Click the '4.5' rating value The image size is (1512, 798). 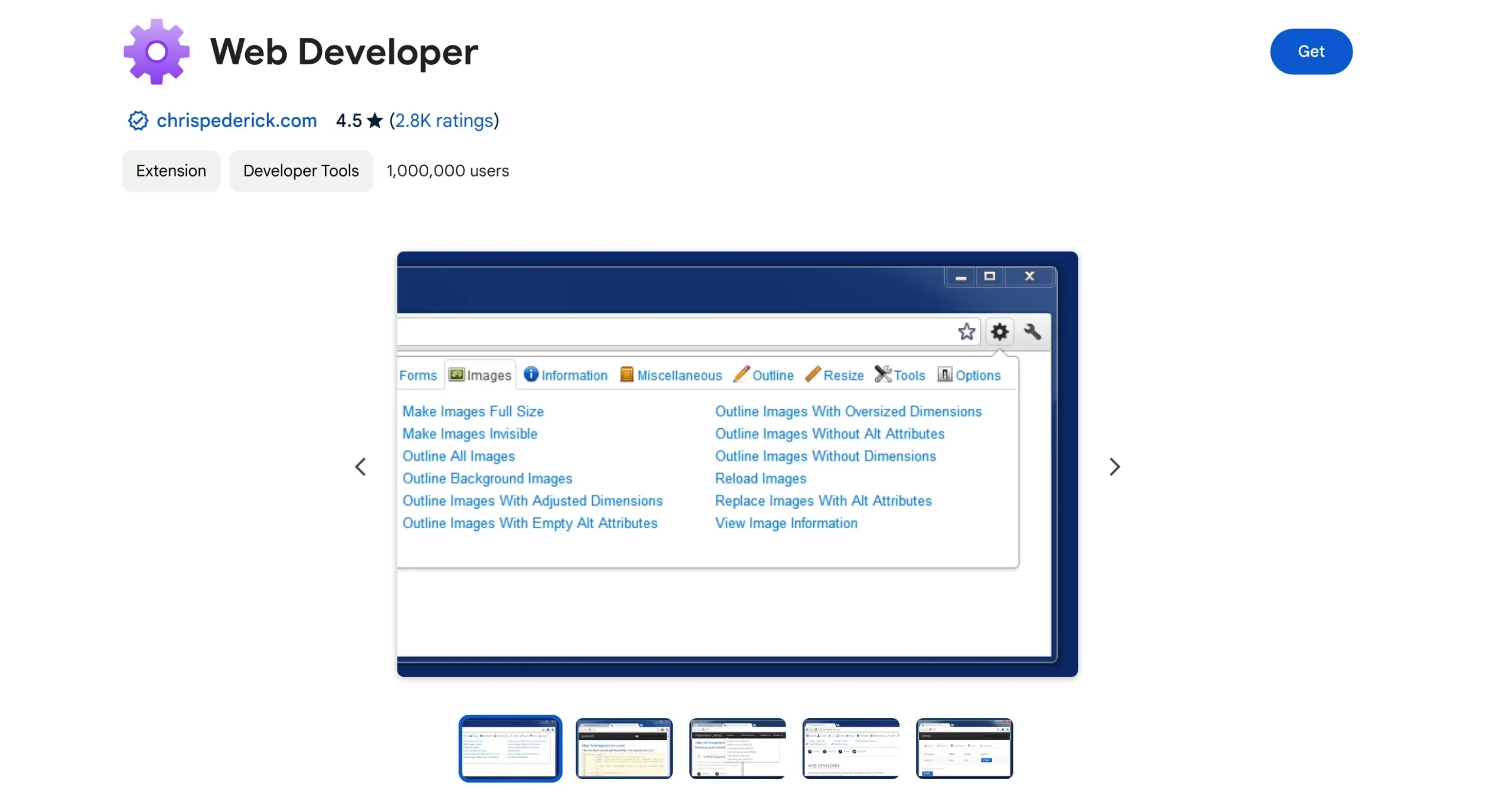pyautogui.click(x=348, y=120)
